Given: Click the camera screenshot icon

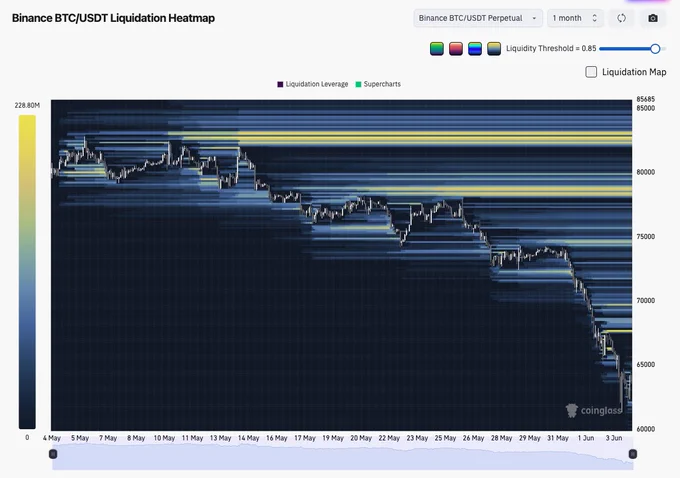Looking at the screenshot, I should (653, 18).
